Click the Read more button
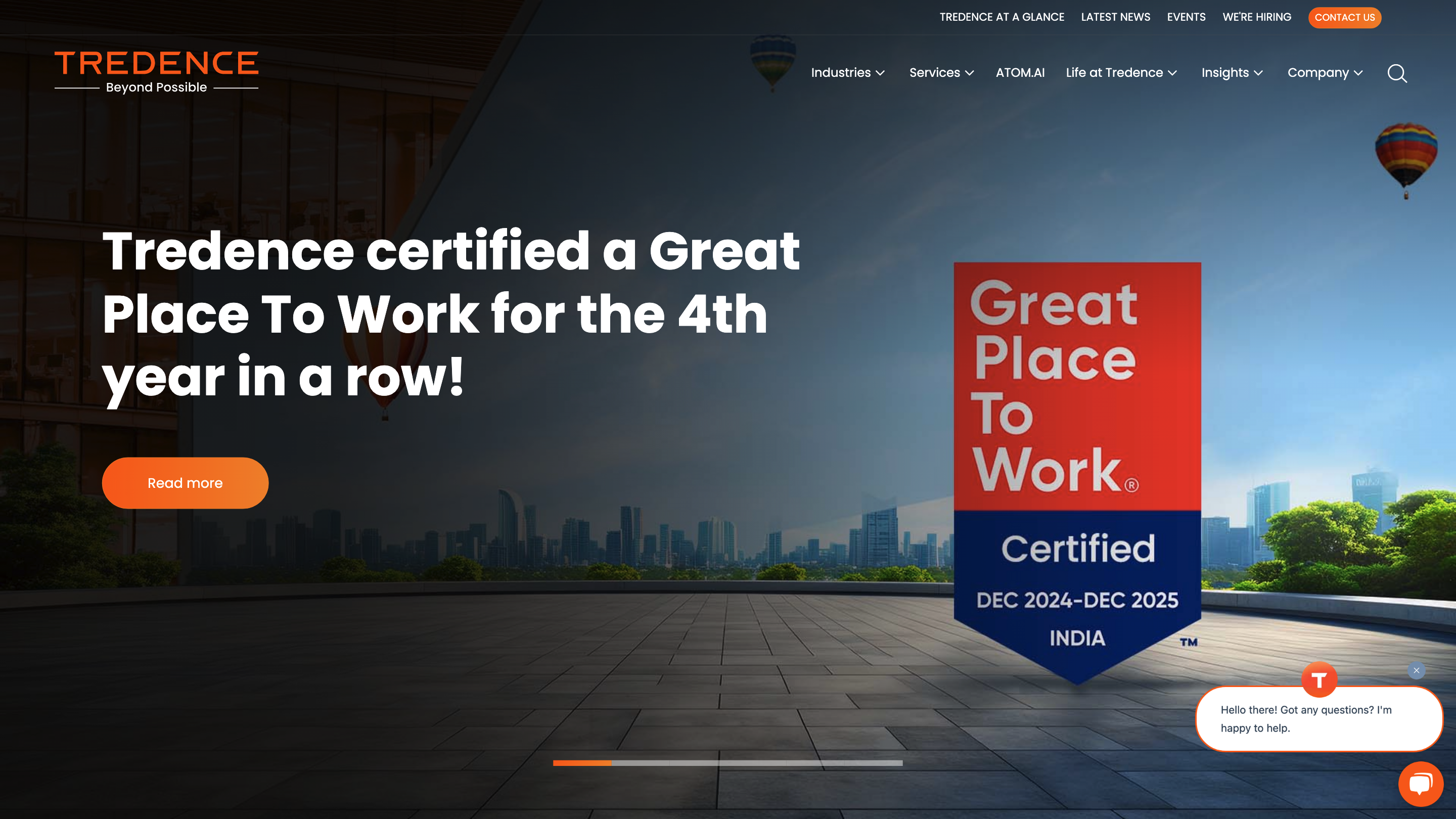This screenshot has height=819, width=1456. 185,483
